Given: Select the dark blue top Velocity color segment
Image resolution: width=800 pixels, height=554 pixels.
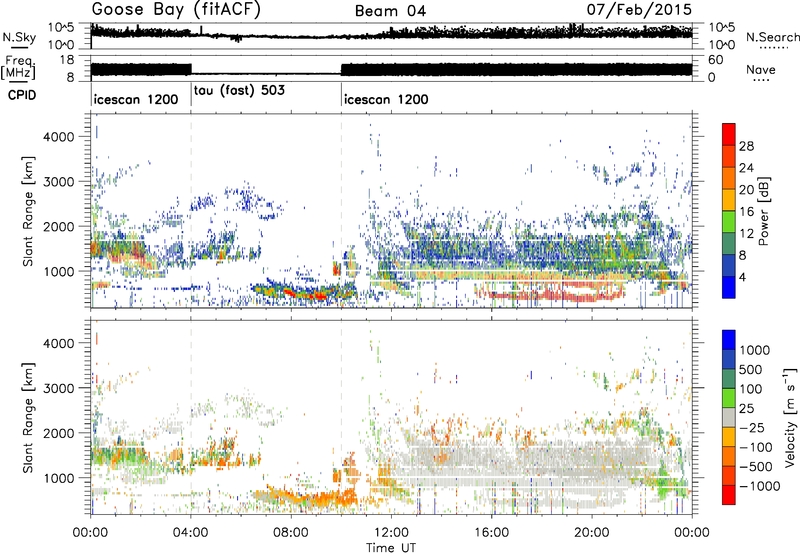Looking at the screenshot, I should tap(729, 340).
